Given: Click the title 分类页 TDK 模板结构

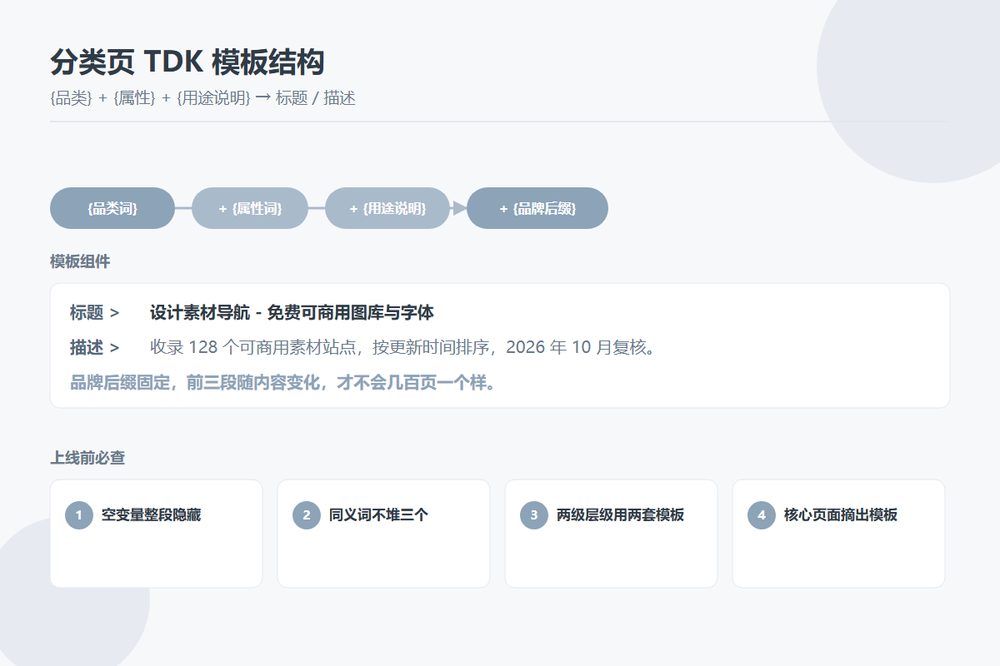Looking at the screenshot, I should (x=188, y=62).
